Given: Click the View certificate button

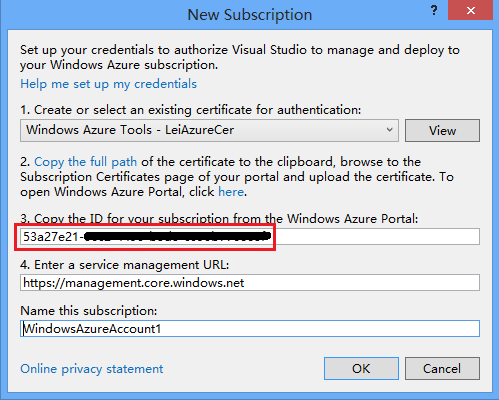Looking at the screenshot, I should (442, 130).
